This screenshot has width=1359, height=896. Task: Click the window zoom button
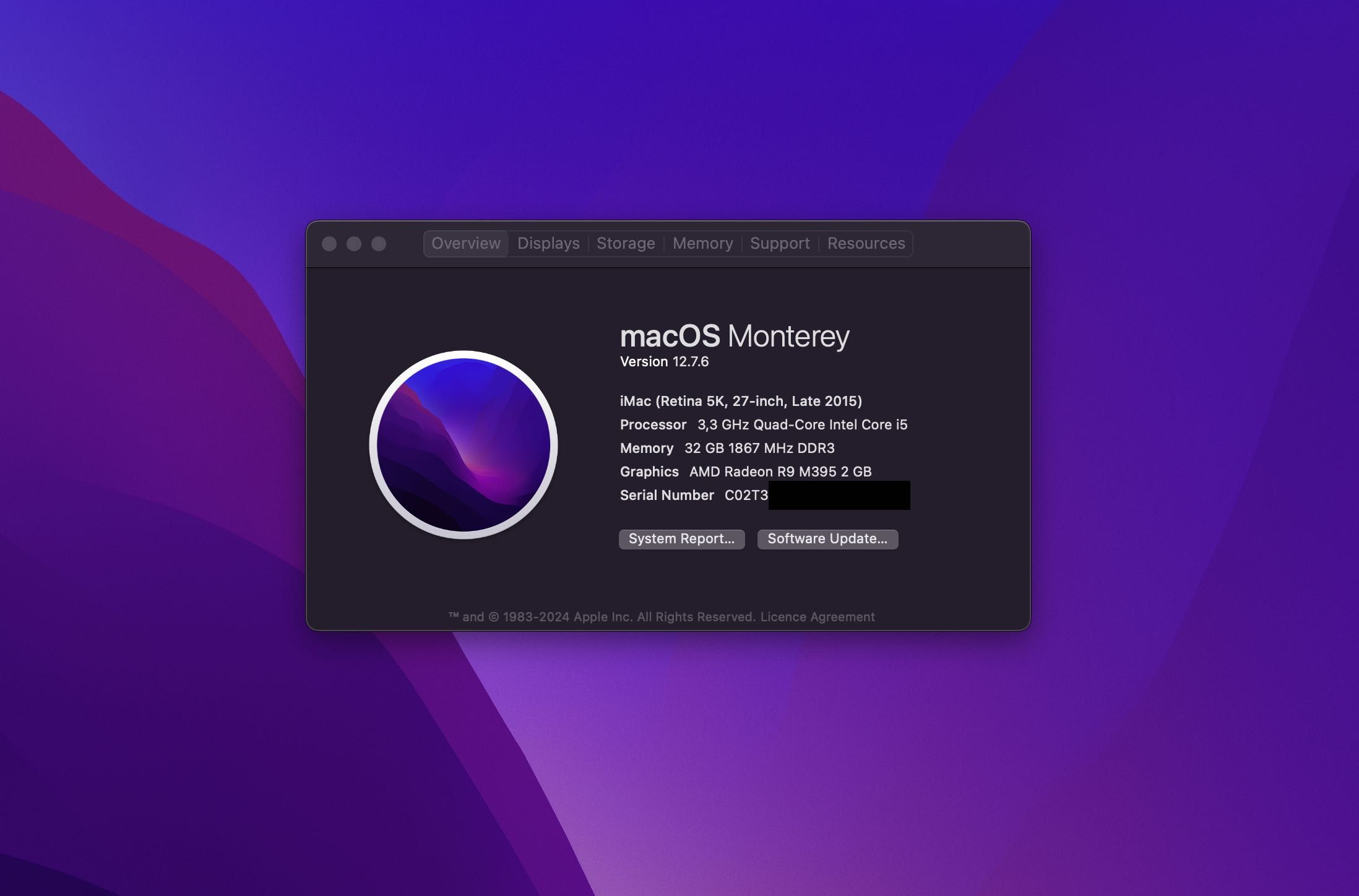tap(379, 244)
